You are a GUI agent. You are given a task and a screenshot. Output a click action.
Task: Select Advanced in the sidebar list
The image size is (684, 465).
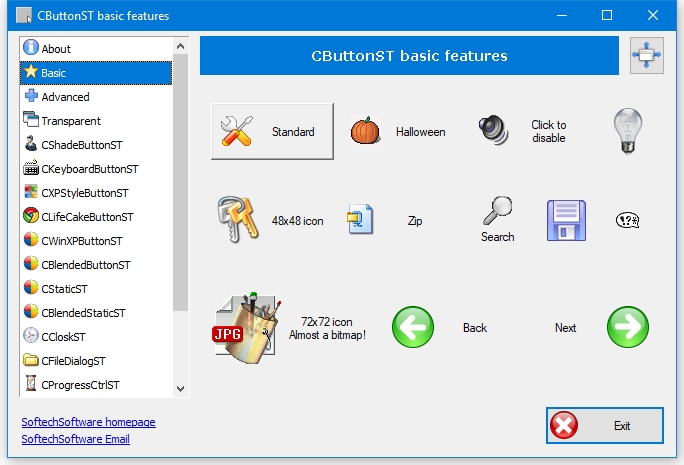[96, 96]
